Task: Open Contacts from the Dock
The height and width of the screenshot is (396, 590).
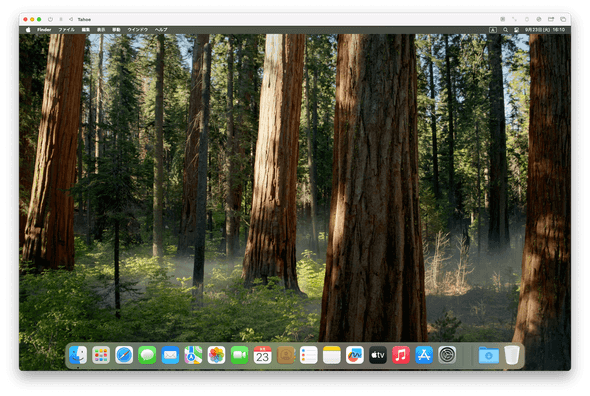Action: (x=286, y=355)
